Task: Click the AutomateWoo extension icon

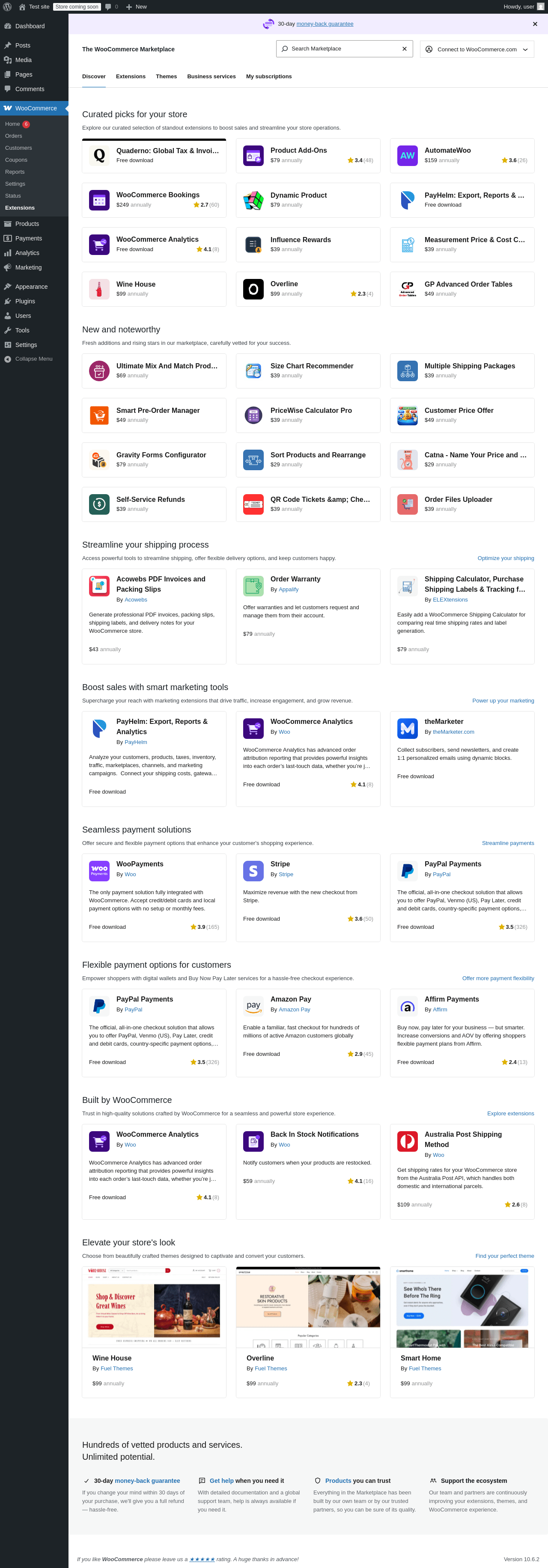Action: (407, 156)
